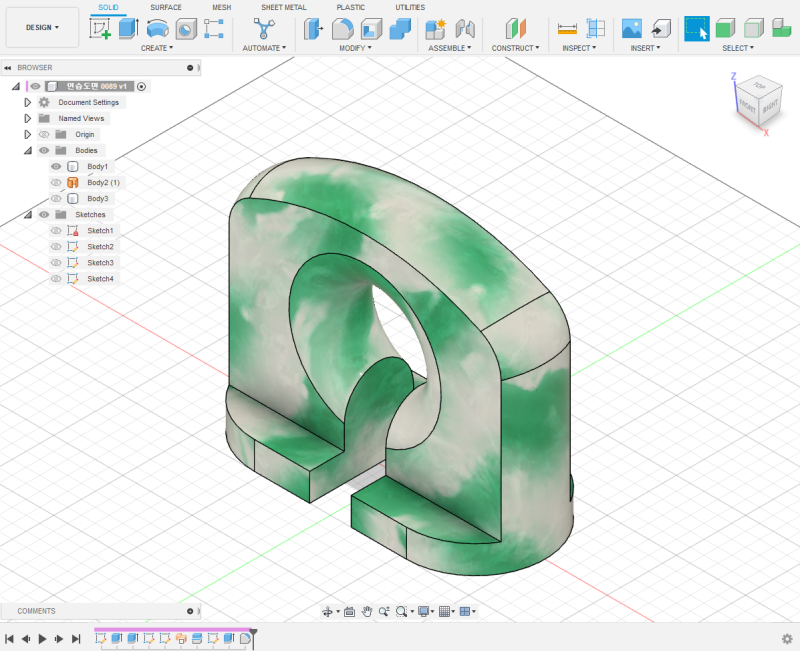Open the Measure tool in Inspect
800x651 pixels.
(565, 28)
